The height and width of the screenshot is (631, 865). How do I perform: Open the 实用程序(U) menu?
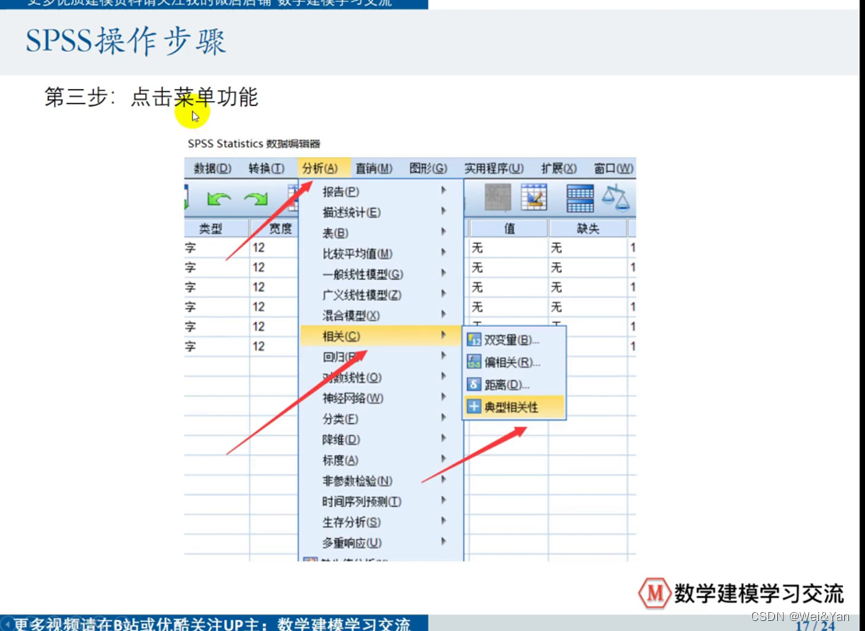click(494, 168)
